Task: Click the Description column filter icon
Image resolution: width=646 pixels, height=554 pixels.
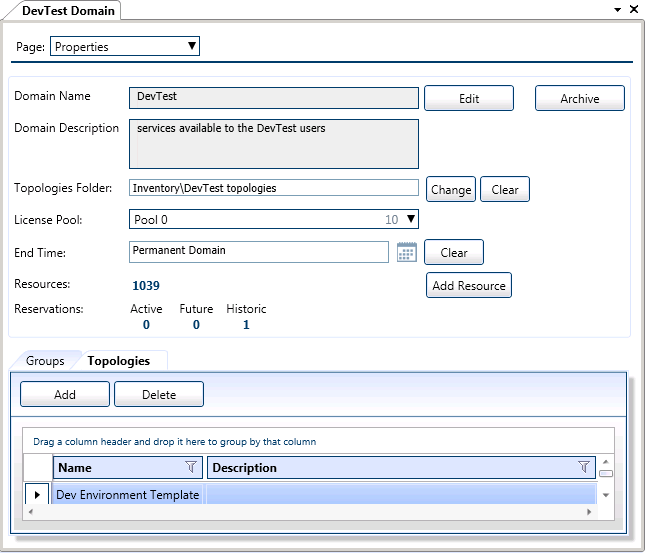Action: pyautogui.click(x=584, y=467)
